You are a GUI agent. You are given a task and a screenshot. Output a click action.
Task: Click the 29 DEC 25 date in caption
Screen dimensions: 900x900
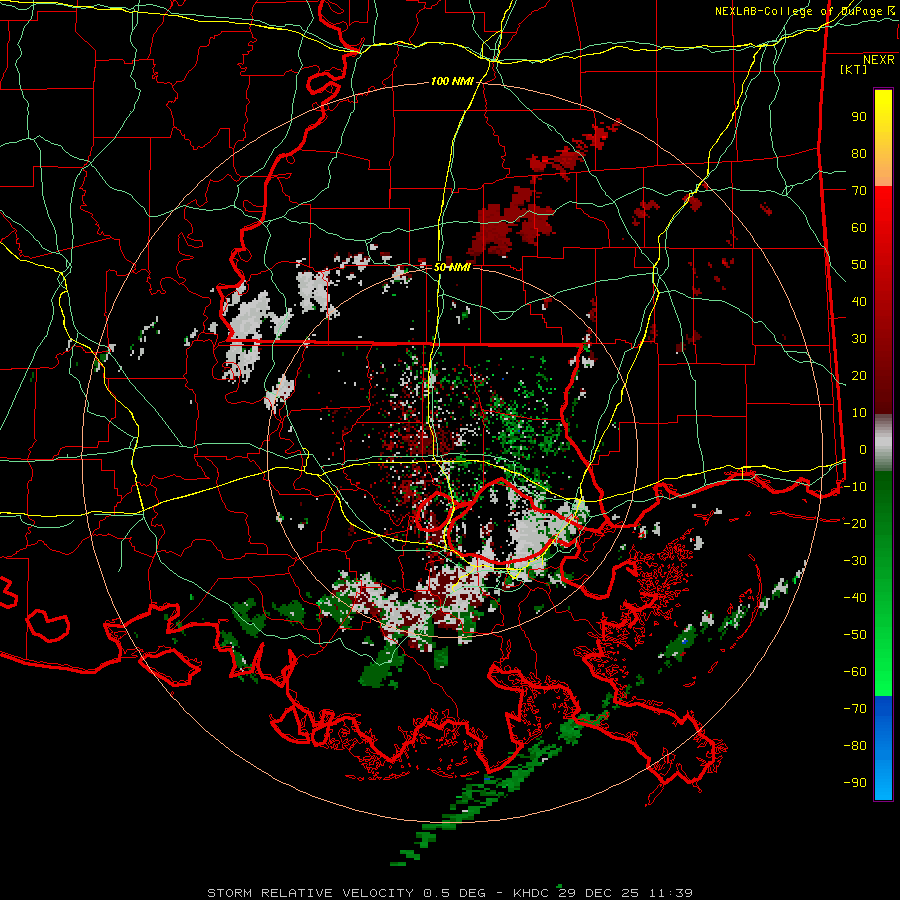click(x=599, y=893)
